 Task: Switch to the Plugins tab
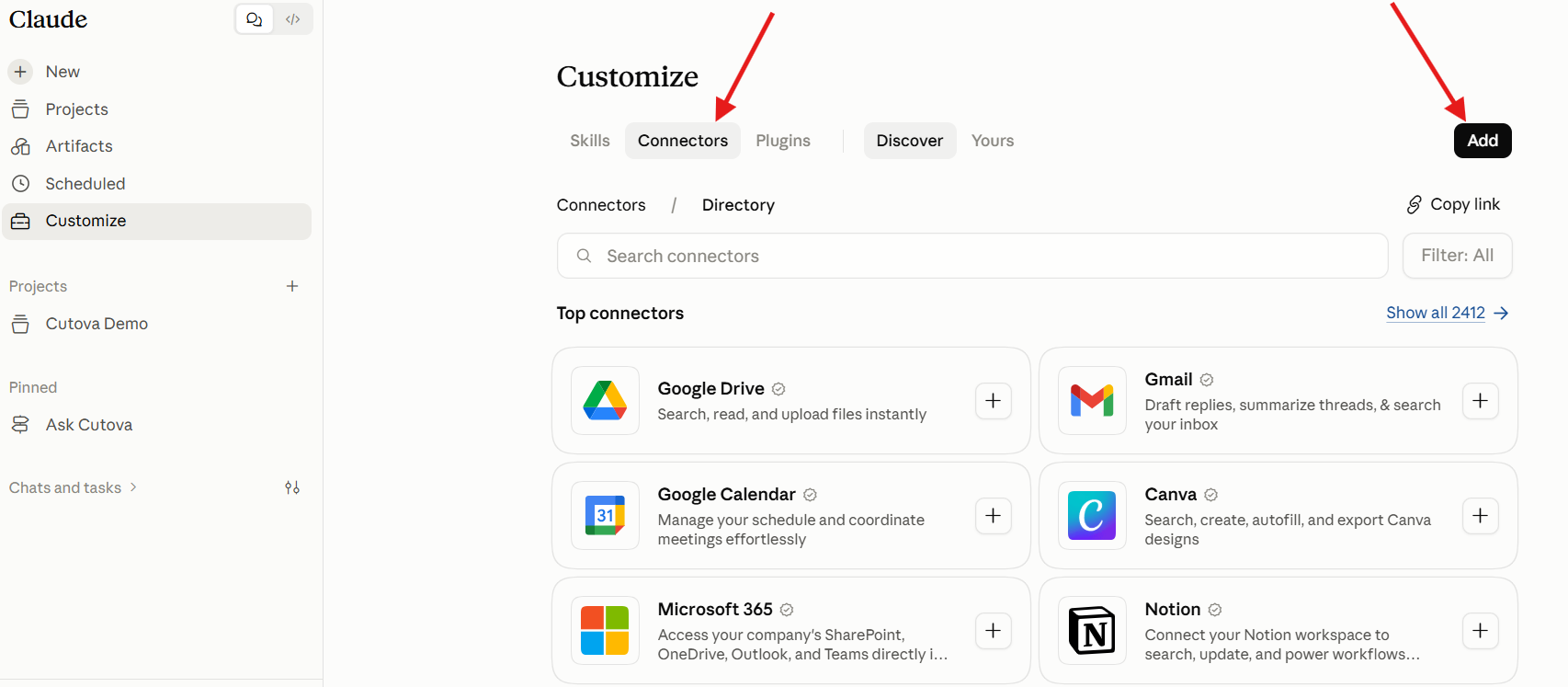pyautogui.click(x=783, y=141)
